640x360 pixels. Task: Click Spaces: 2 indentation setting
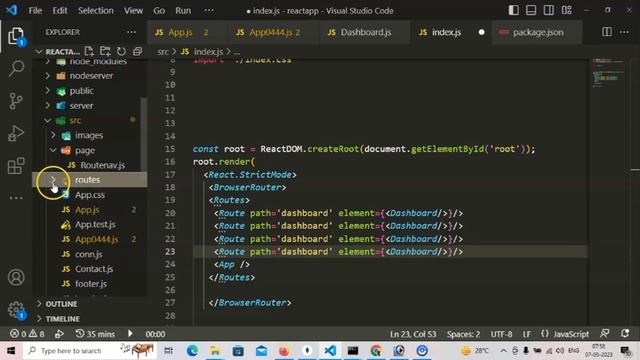(x=463, y=334)
